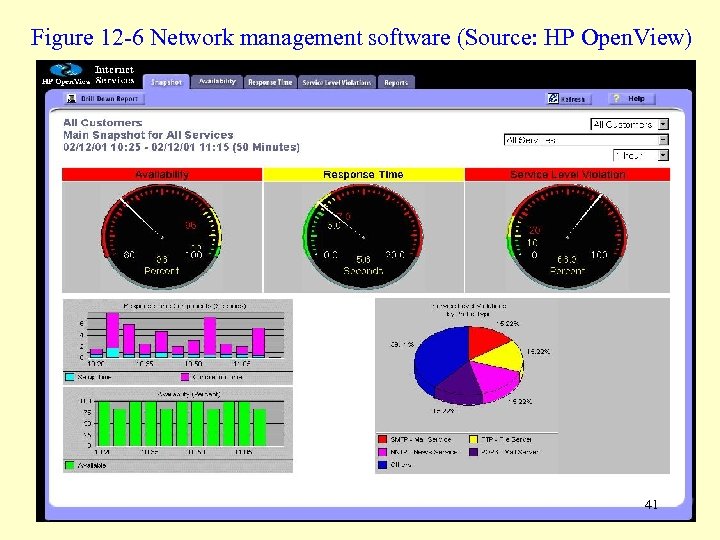Click the 'All Customers' heading text
The width and height of the screenshot is (720, 540).
coord(102,123)
